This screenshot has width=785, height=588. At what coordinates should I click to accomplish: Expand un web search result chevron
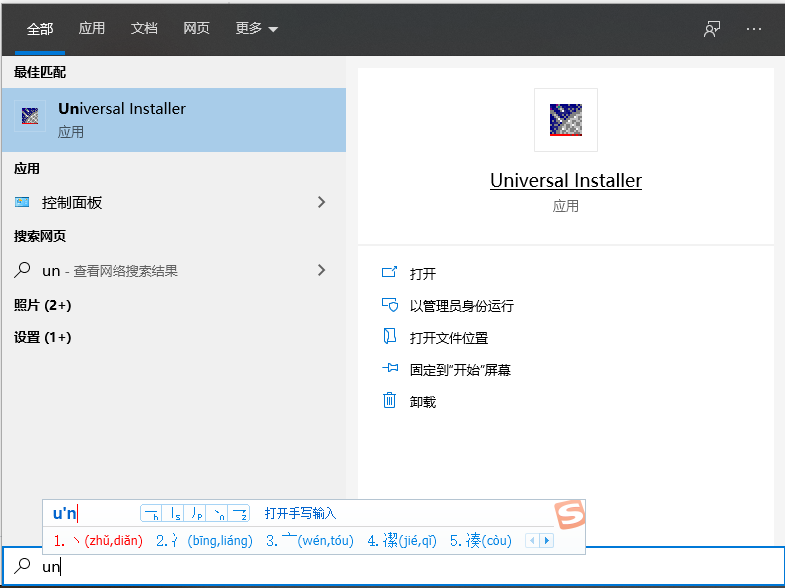(x=321, y=270)
